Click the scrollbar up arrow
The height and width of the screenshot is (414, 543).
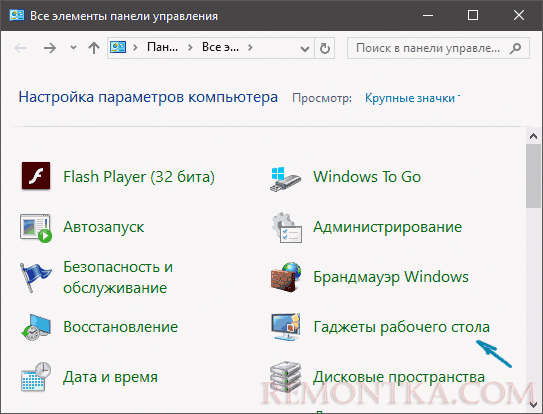[533, 136]
